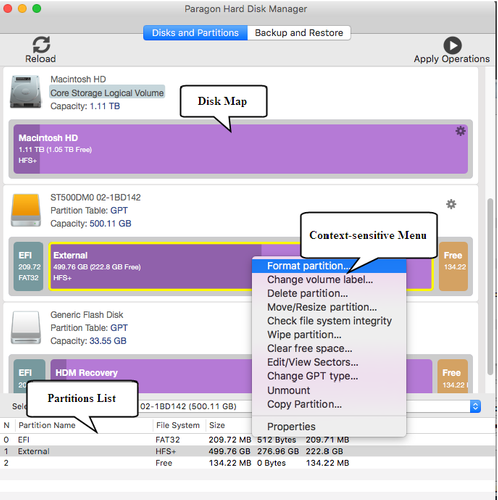Choose Change volume label... menu item

click(329, 280)
